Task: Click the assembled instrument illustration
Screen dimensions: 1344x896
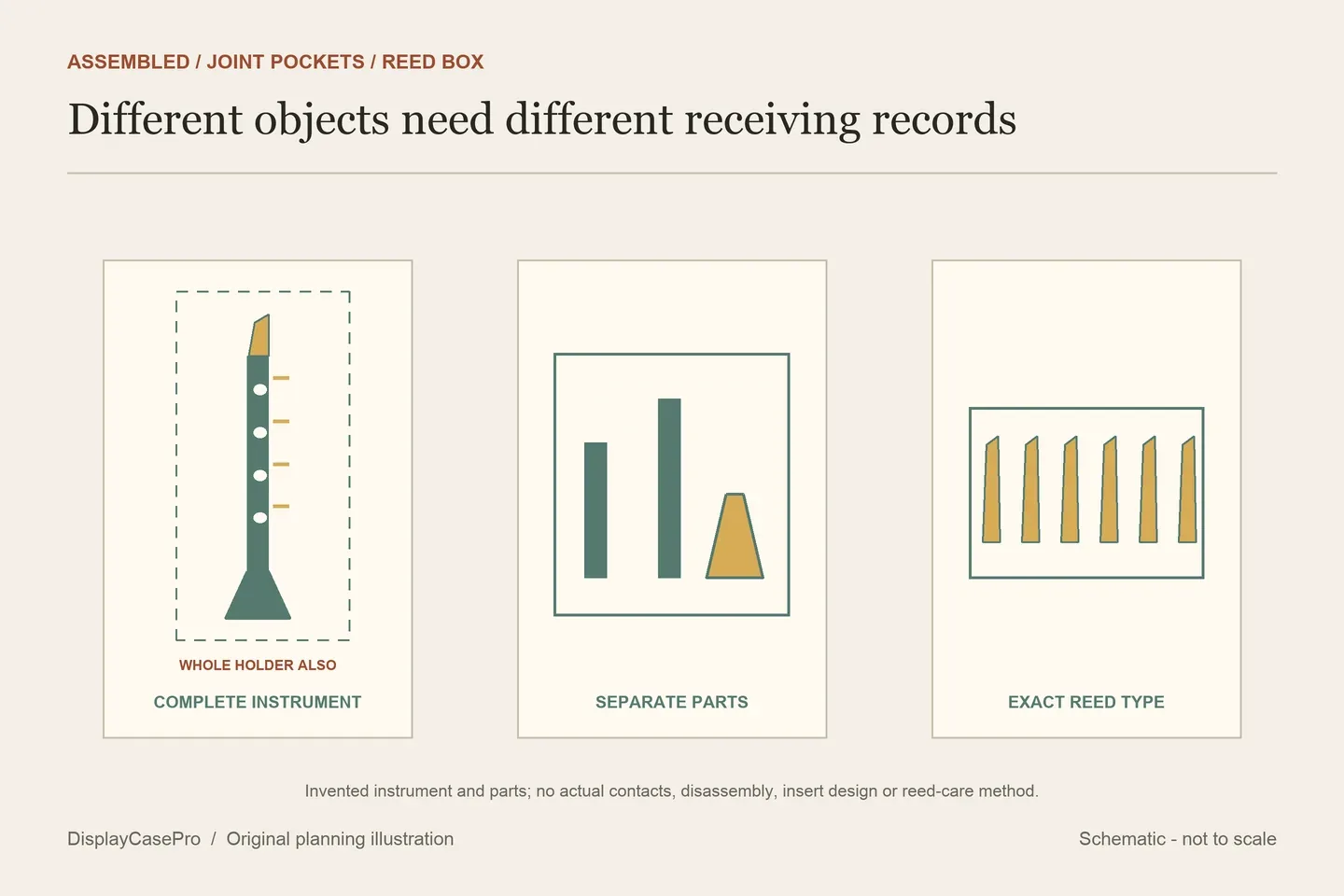Action: (x=259, y=467)
